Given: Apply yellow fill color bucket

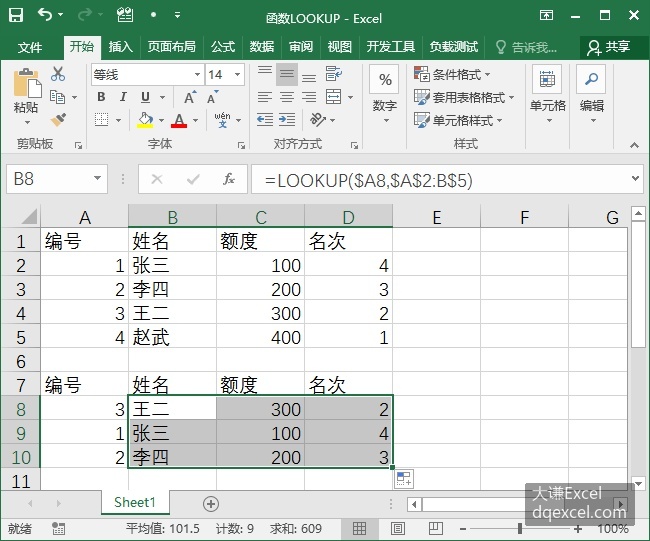Looking at the screenshot, I should [x=145, y=120].
